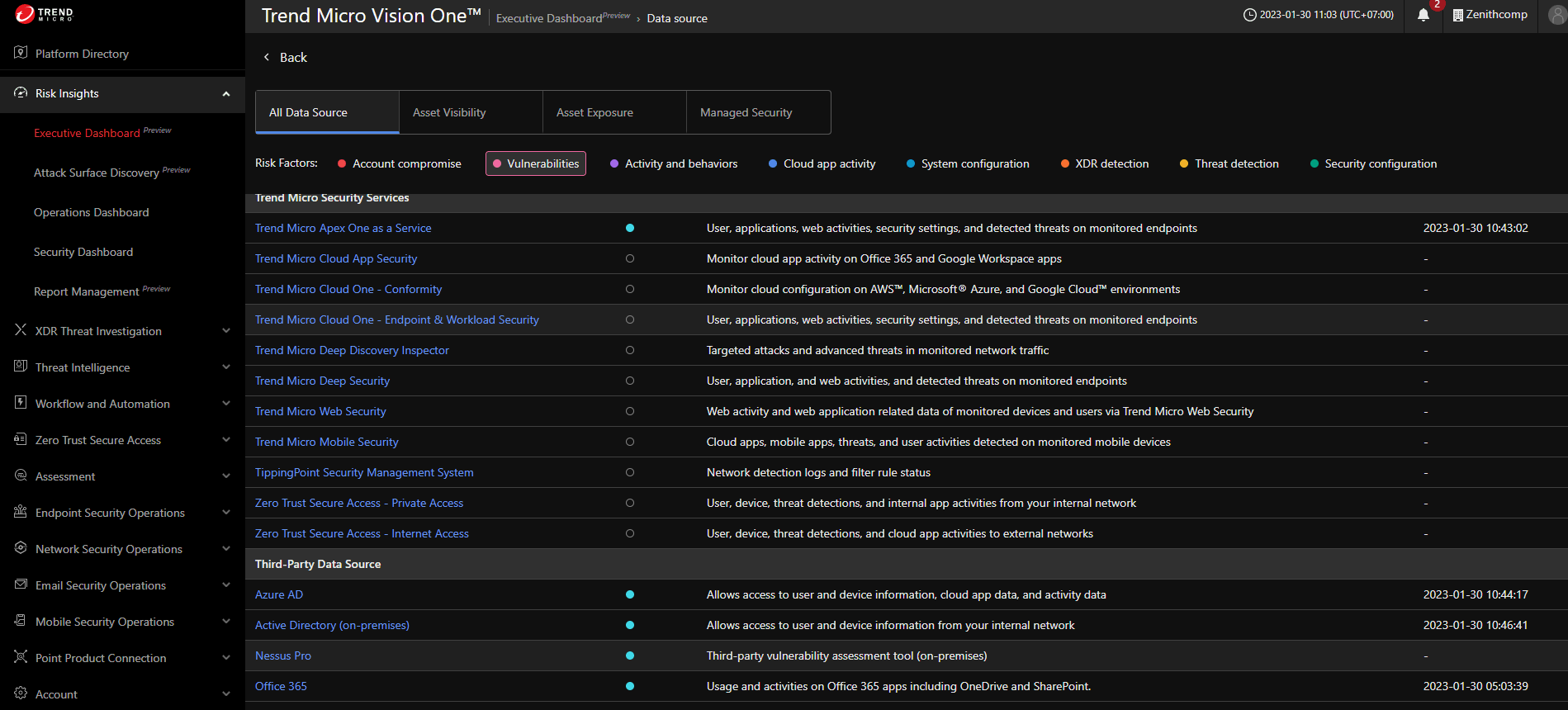The image size is (1568, 710).
Task: Open Zero Trust Secure Access - Internet Access link
Action: 362,533
